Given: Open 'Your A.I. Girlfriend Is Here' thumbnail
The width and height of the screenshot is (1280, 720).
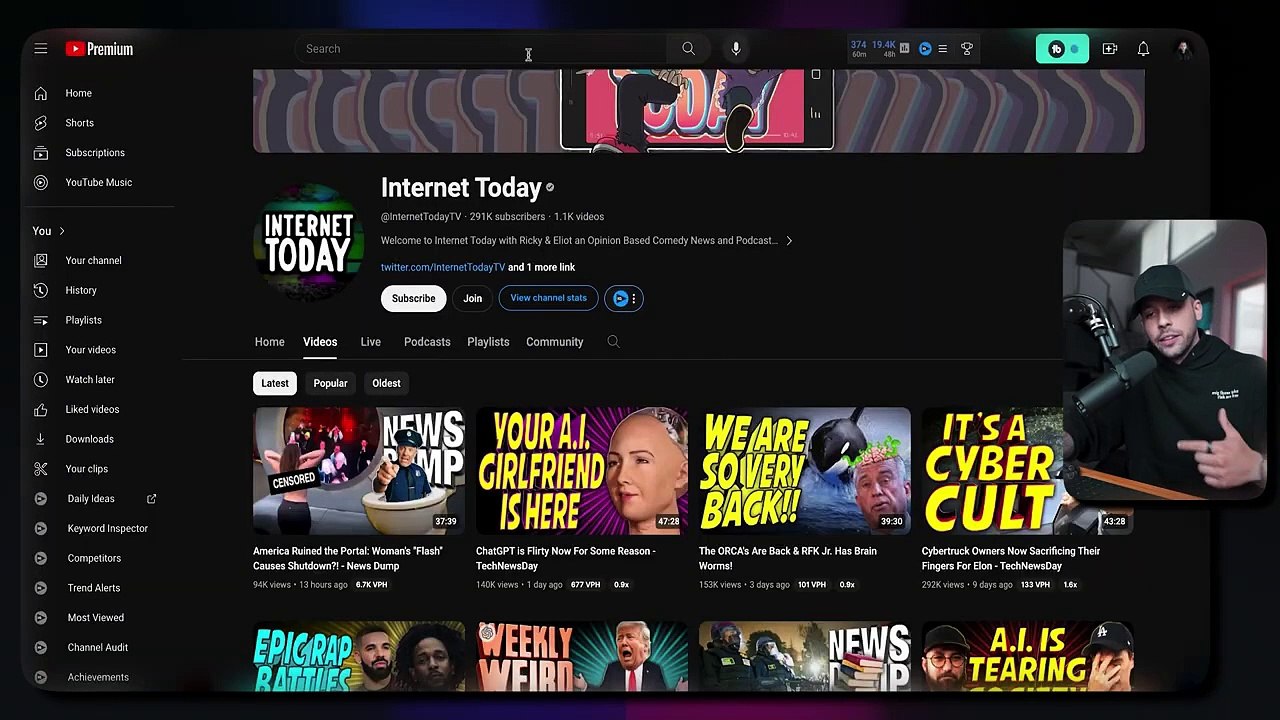Looking at the screenshot, I should click(x=582, y=470).
